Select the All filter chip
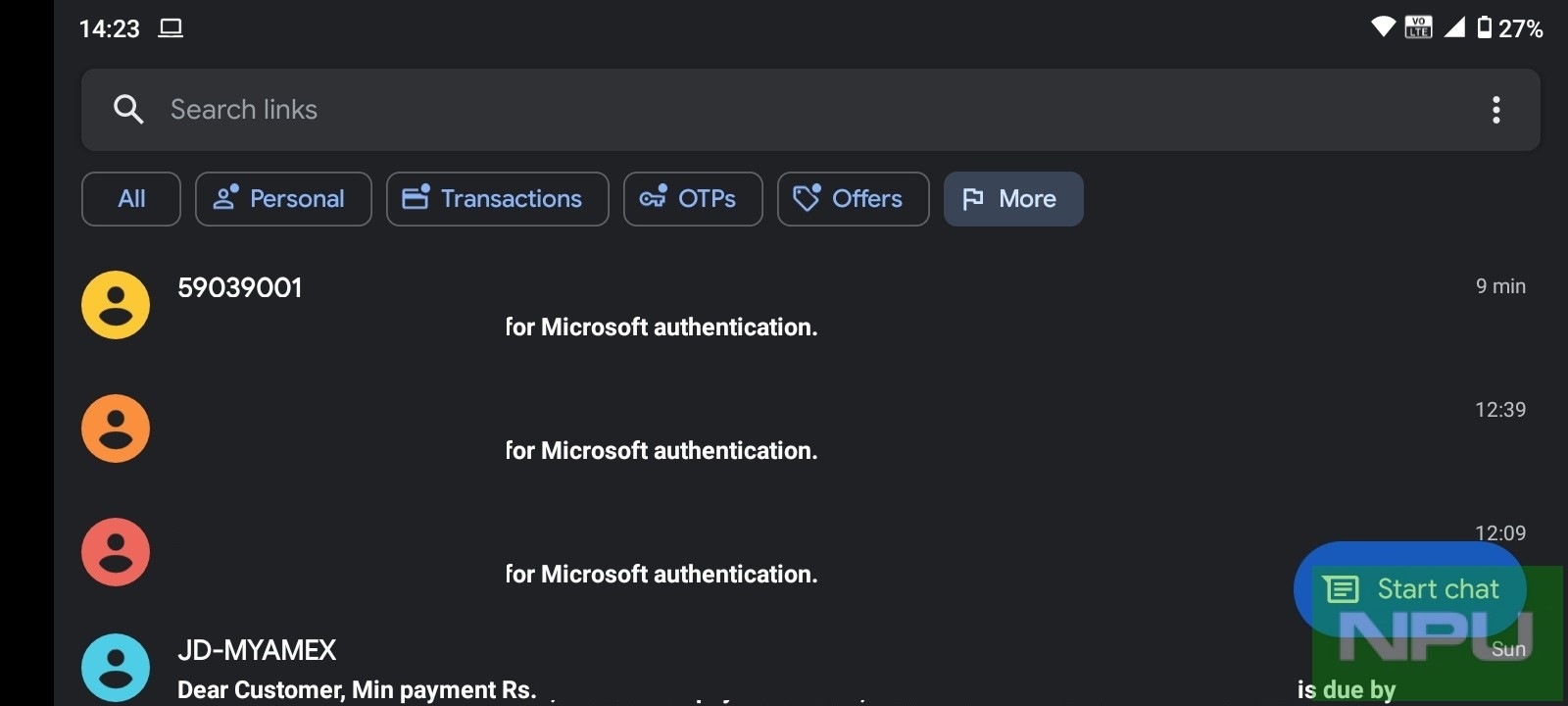Viewport: 1568px width, 706px height. click(x=131, y=199)
